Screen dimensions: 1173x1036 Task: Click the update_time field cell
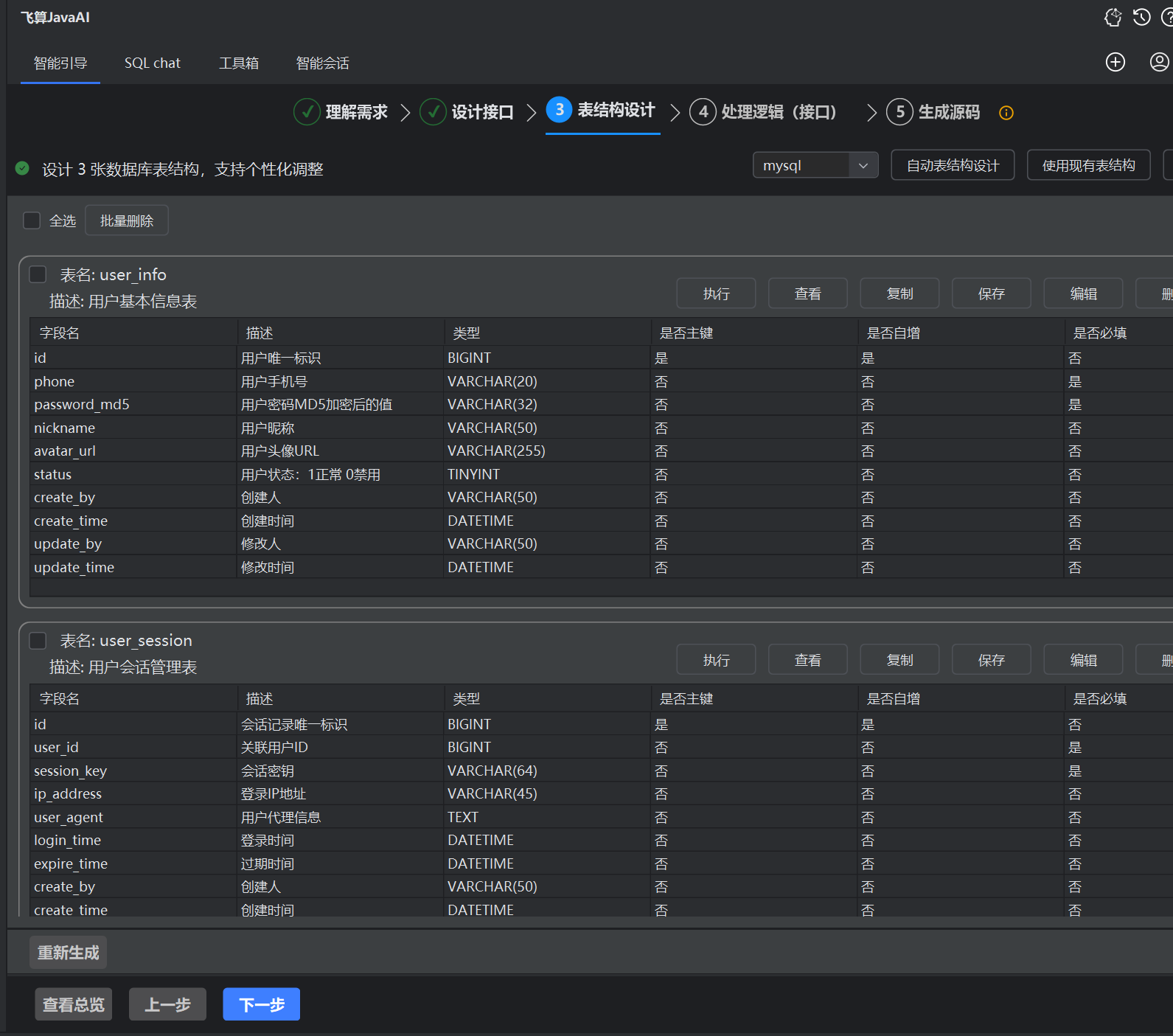(133, 567)
